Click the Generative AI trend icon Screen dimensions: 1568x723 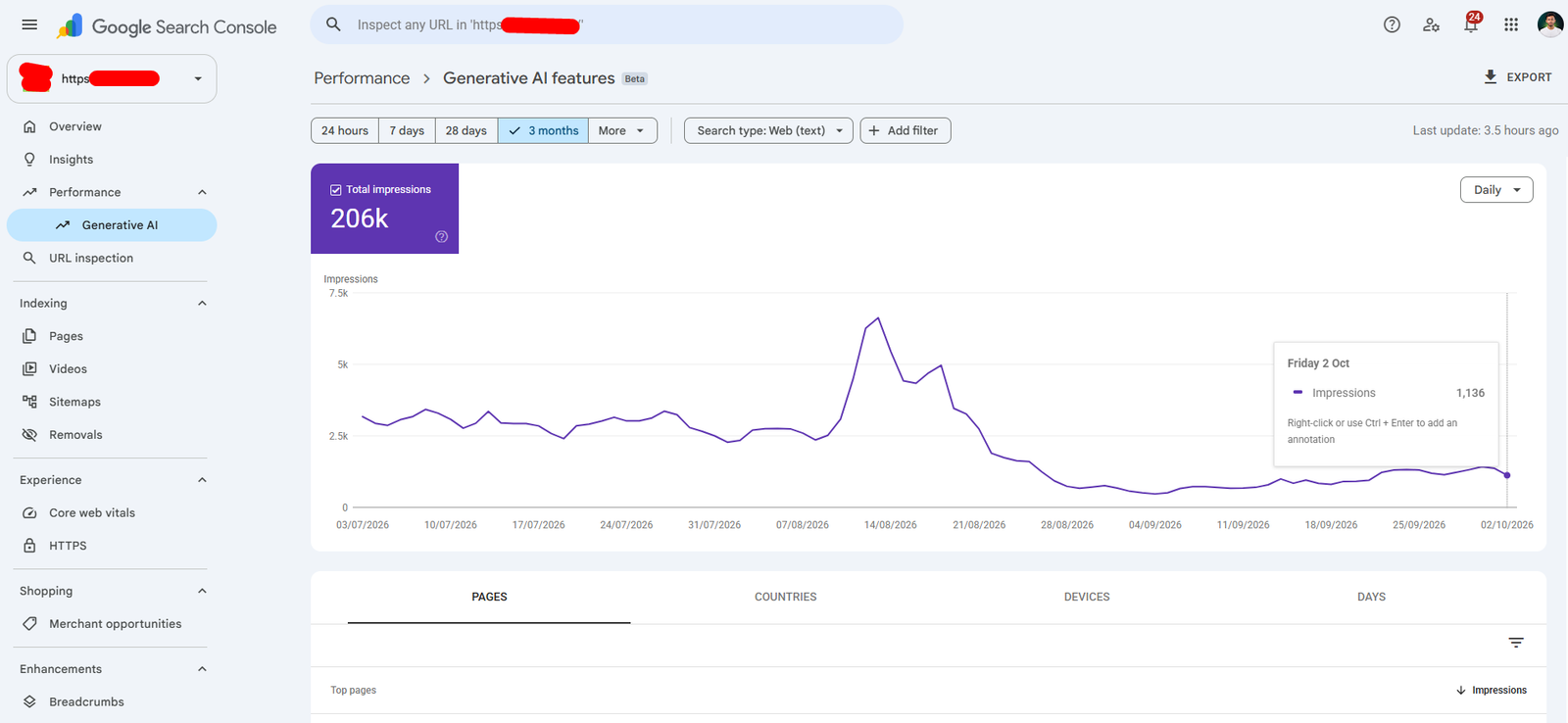(63, 225)
